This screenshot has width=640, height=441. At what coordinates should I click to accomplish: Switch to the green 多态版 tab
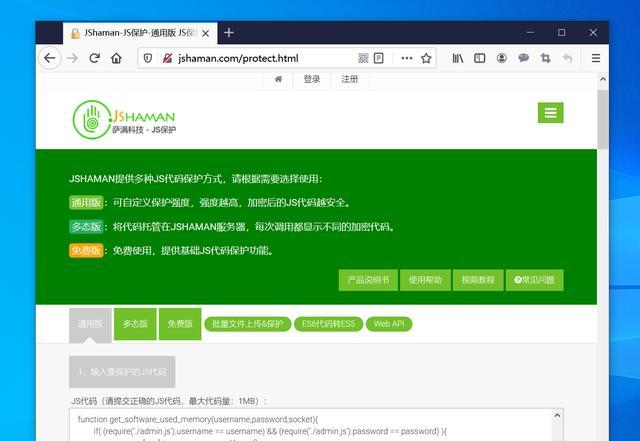coord(135,324)
